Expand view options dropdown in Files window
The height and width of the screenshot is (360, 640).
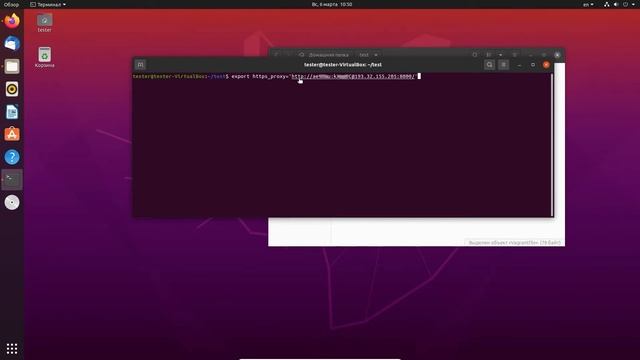500,55
